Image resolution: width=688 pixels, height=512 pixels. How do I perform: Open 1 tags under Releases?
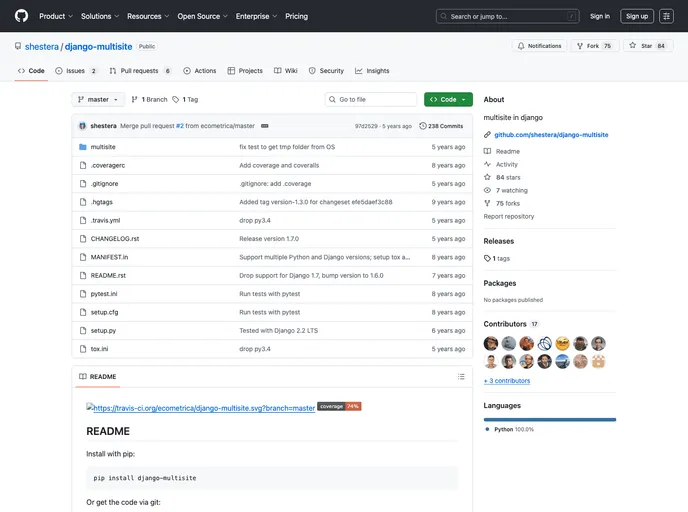coord(497,258)
